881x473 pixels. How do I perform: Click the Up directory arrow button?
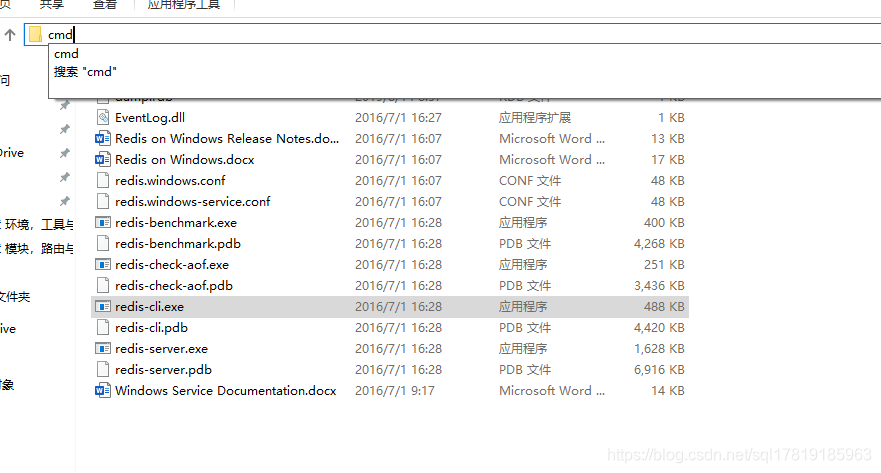coord(10,35)
